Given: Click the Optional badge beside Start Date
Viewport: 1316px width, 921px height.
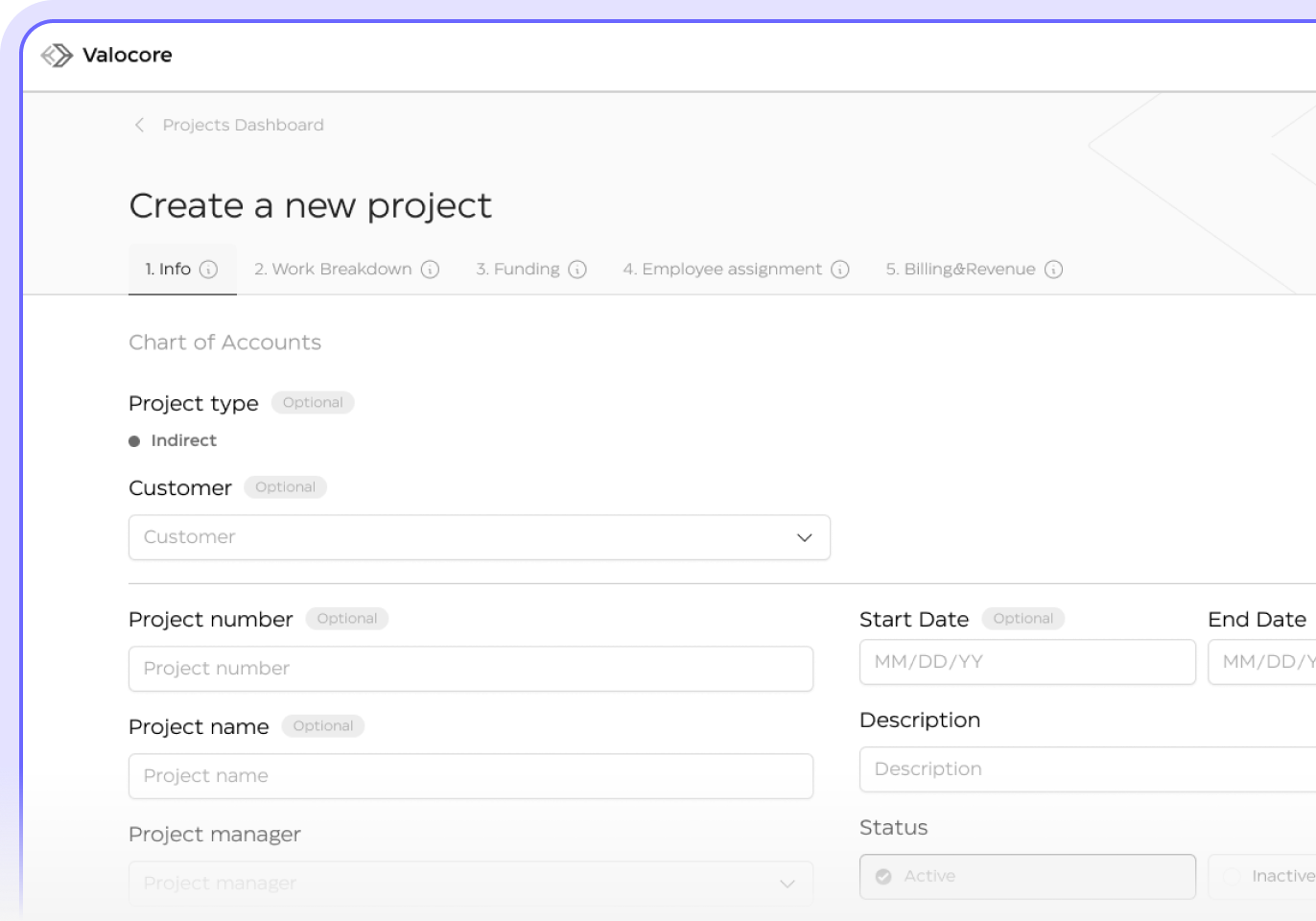Looking at the screenshot, I should coord(1023,619).
